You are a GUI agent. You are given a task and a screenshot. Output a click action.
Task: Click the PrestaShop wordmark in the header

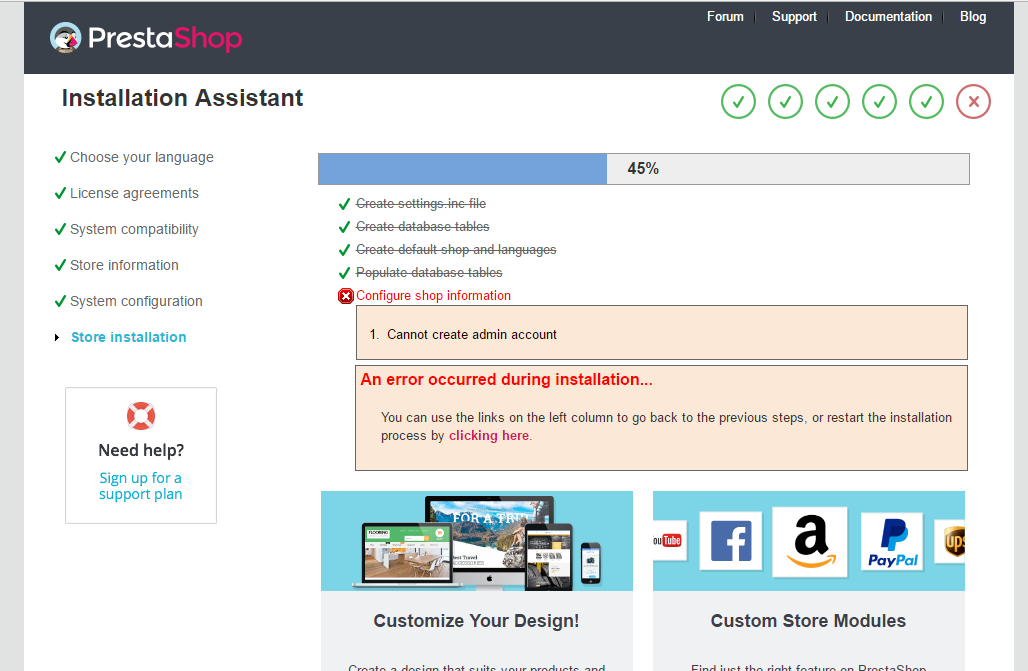(165, 39)
